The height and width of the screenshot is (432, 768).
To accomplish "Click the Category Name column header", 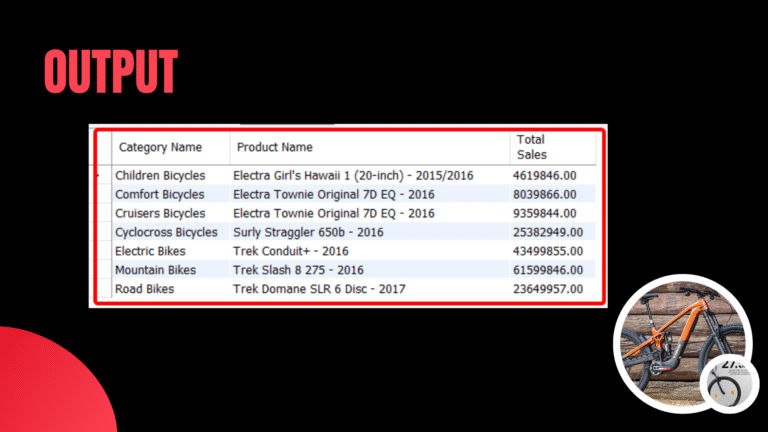I will point(160,148).
